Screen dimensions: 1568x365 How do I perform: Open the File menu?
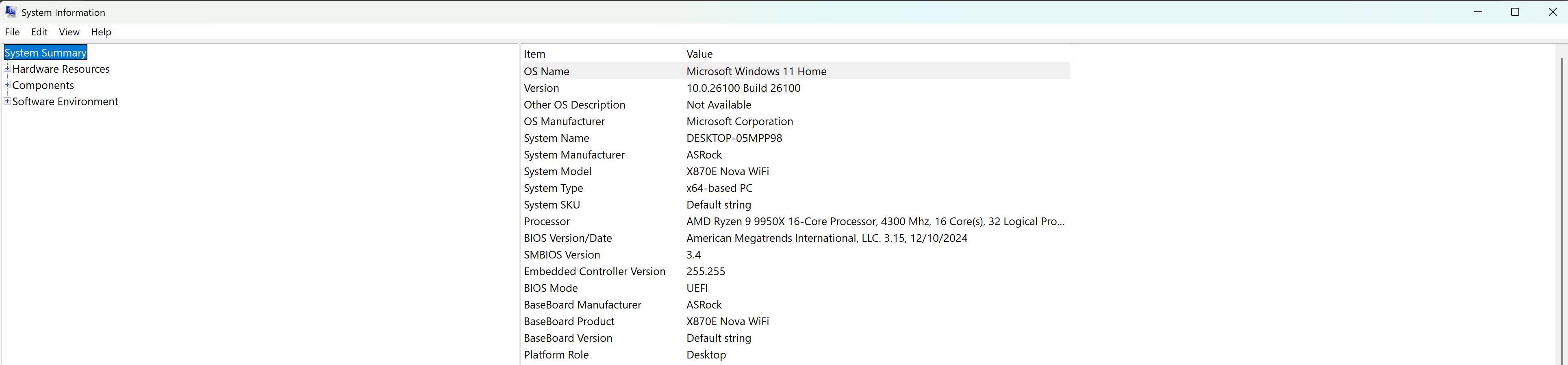click(x=12, y=32)
